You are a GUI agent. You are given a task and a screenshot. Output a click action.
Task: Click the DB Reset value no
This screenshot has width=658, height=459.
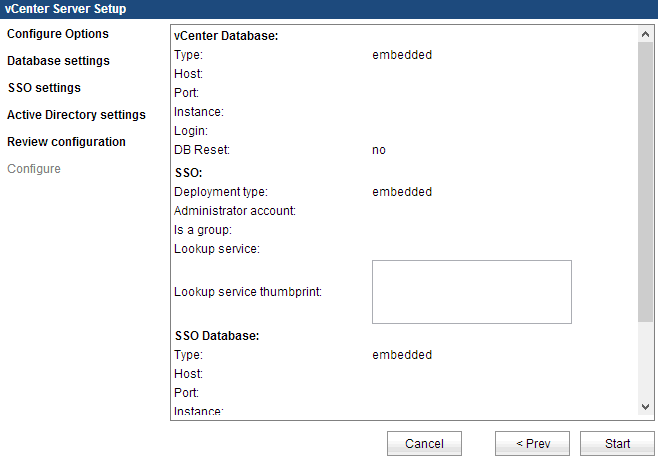(x=379, y=150)
